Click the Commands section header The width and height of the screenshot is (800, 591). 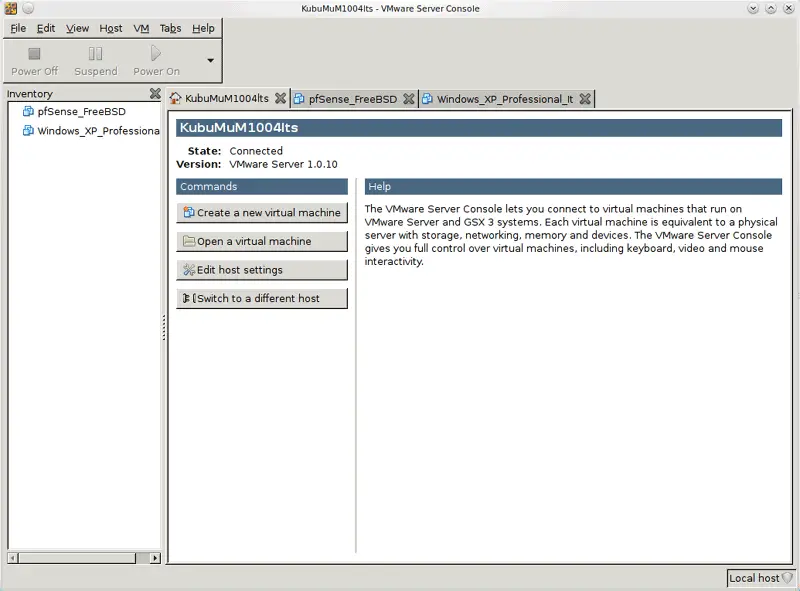click(x=262, y=186)
